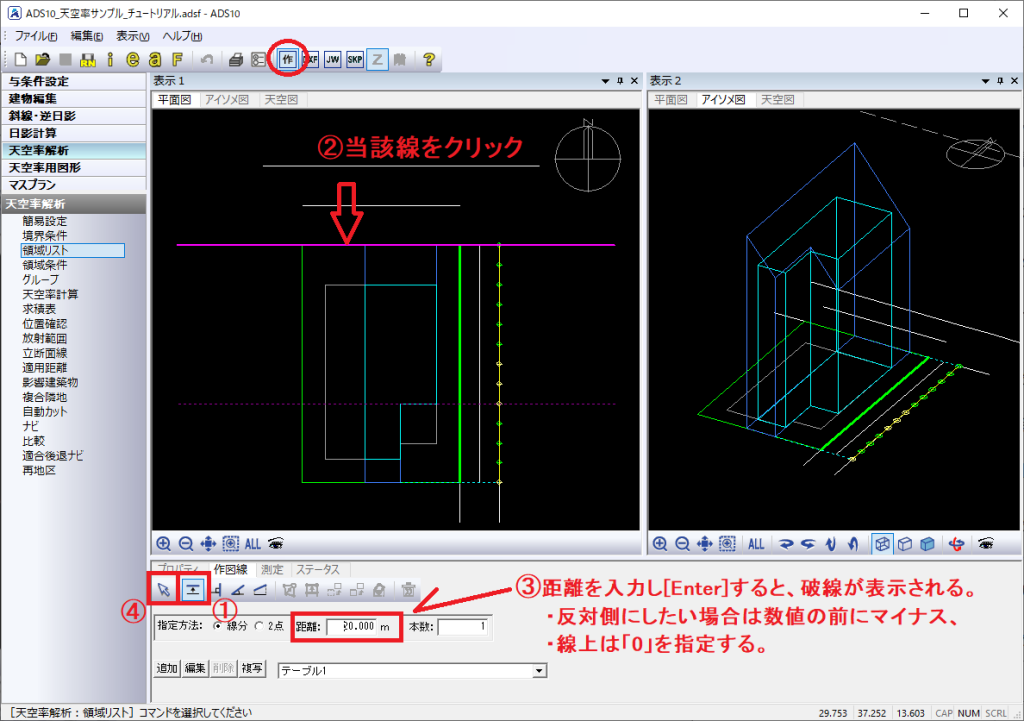Click ALL fit-view in 表示2
Viewport: 1024px width, 721px height.
click(756, 543)
